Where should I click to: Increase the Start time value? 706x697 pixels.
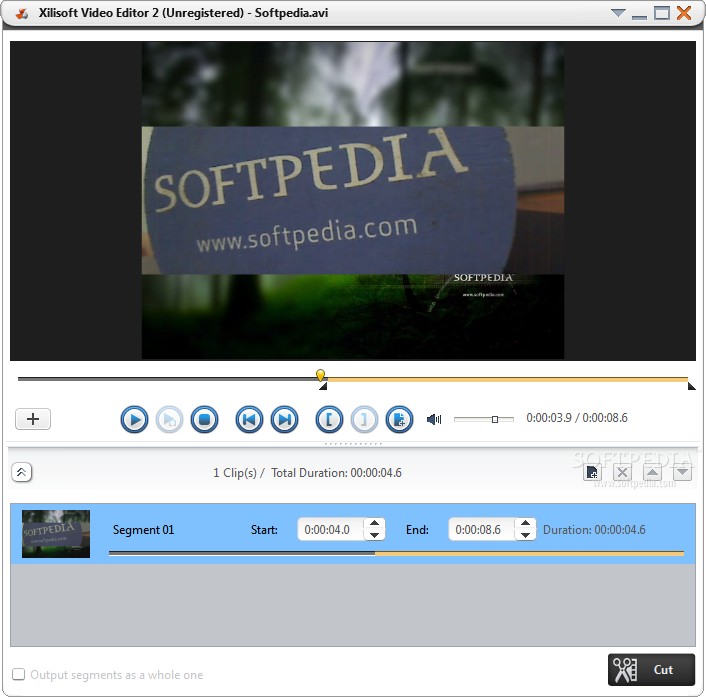[x=374, y=523]
